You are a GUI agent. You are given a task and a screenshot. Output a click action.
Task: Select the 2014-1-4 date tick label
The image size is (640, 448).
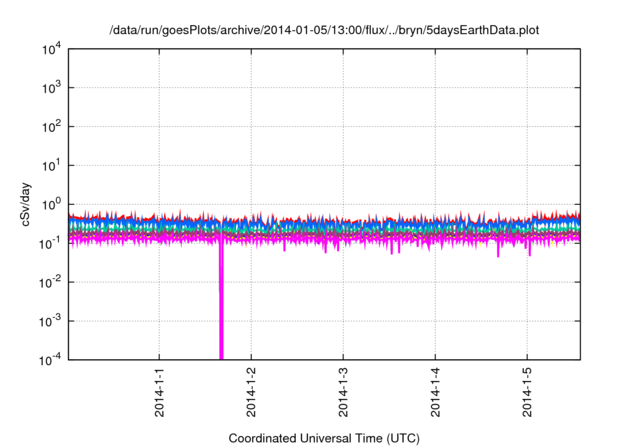tap(436, 392)
